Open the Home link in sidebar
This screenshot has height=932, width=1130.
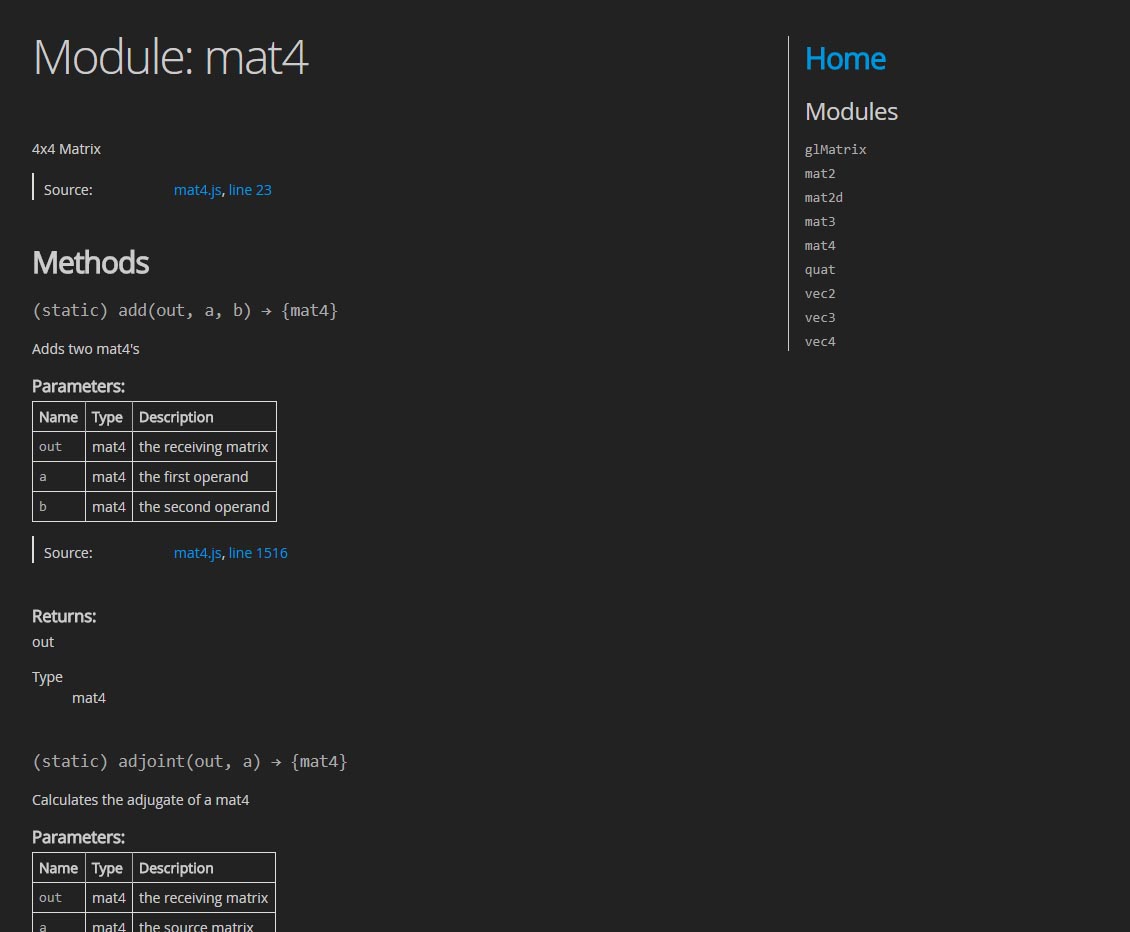845,58
